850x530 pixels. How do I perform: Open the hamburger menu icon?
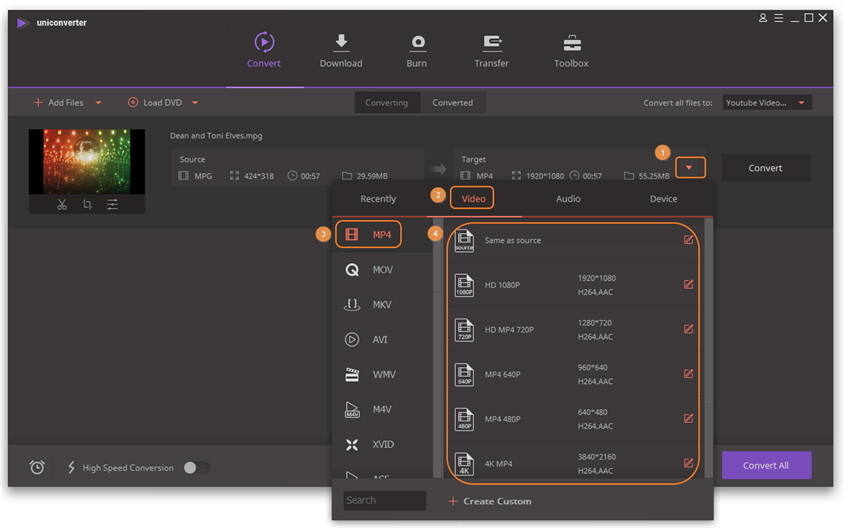click(778, 18)
